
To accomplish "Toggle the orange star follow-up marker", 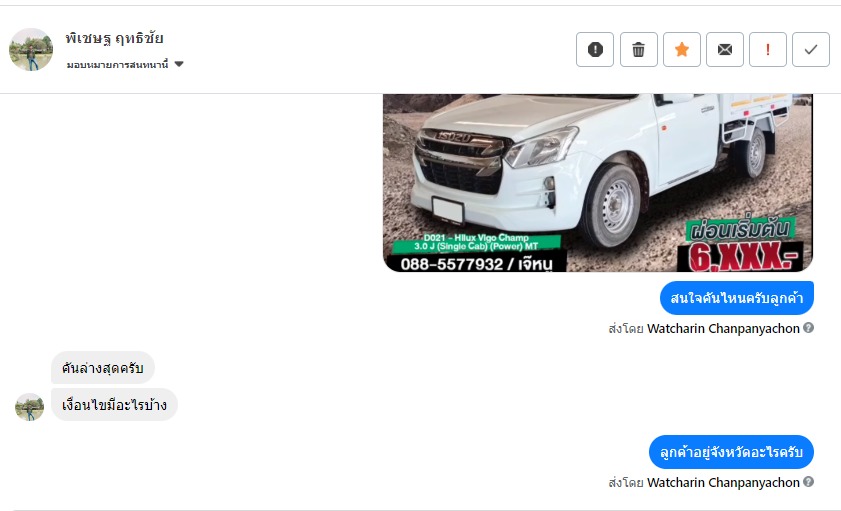I will coord(682,49).
